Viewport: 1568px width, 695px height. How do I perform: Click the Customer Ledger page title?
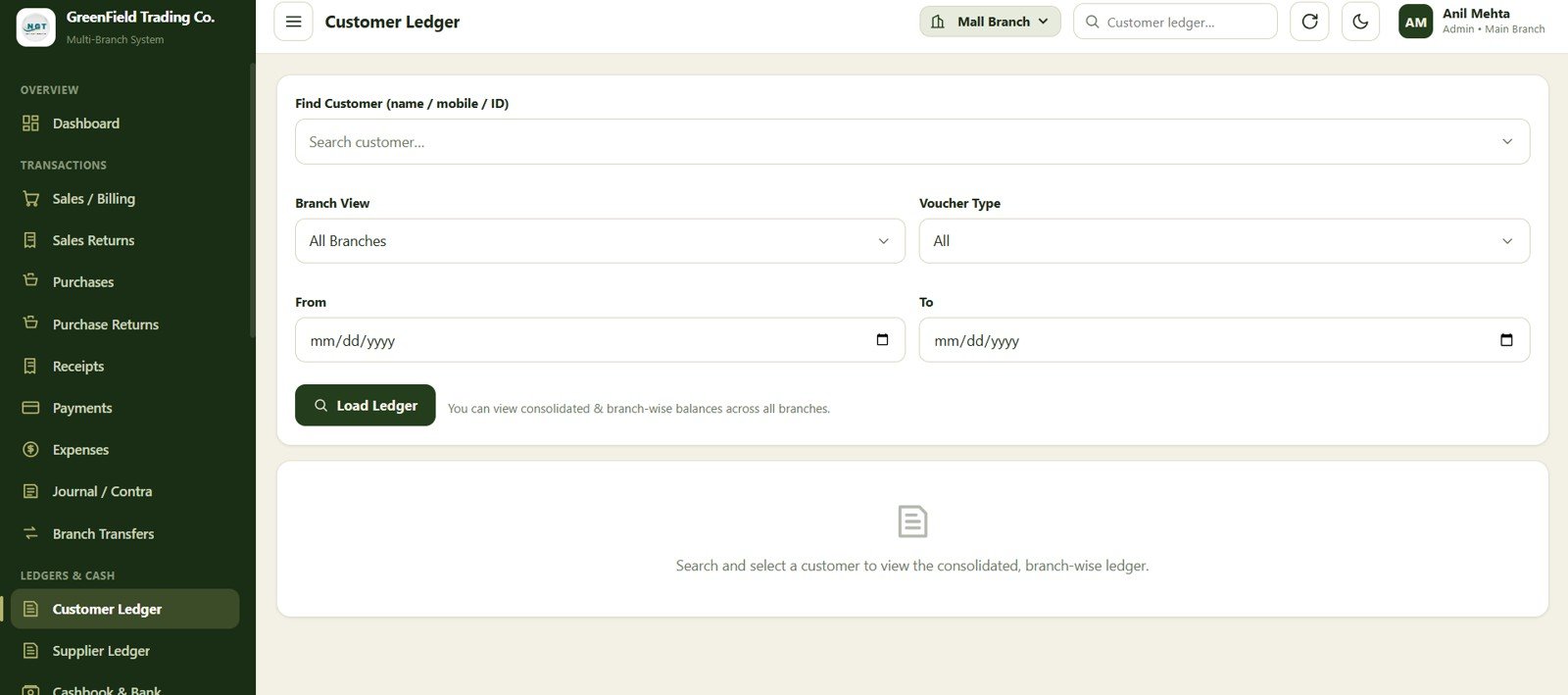click(x=392, y=22)
